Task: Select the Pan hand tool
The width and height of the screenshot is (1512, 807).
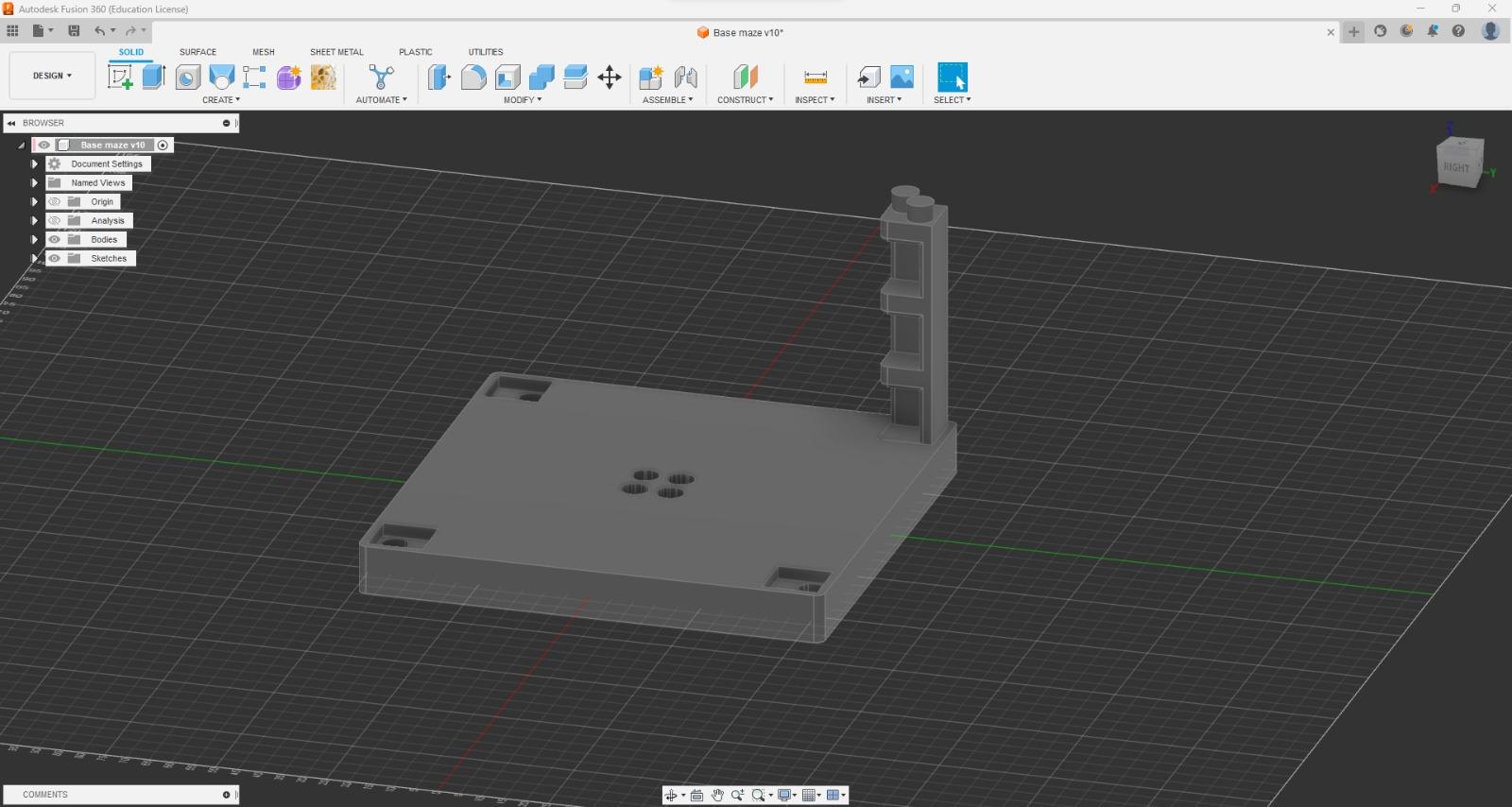Action: click(x=717, y=796)
